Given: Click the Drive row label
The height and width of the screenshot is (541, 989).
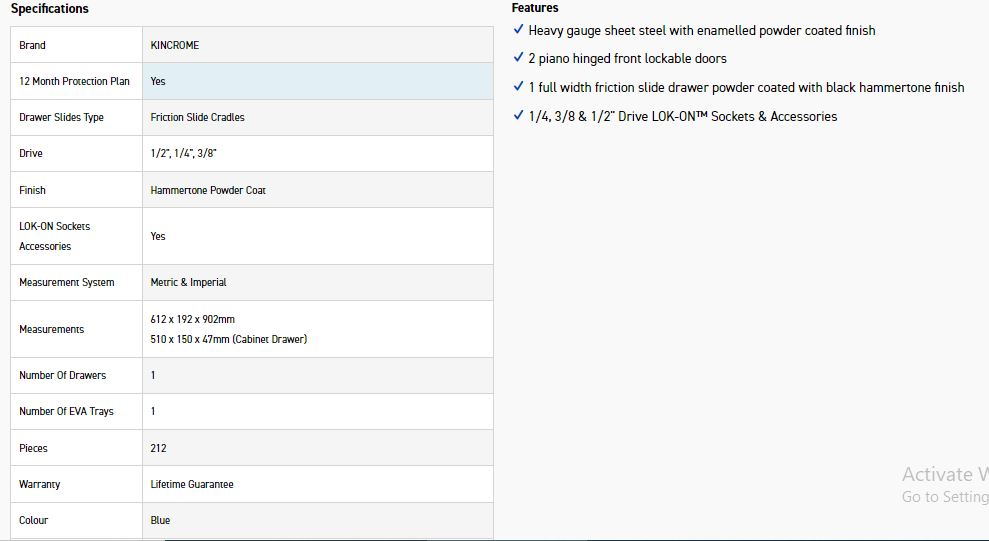Looking at the screenshot, I should coord(31,153).
